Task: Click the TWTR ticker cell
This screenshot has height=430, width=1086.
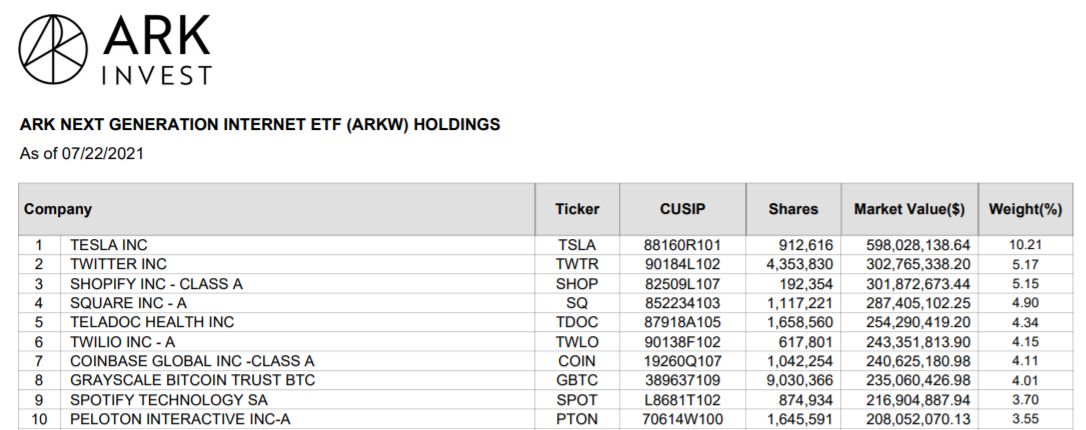Action: pyautogui.click(x=577, y=264)
